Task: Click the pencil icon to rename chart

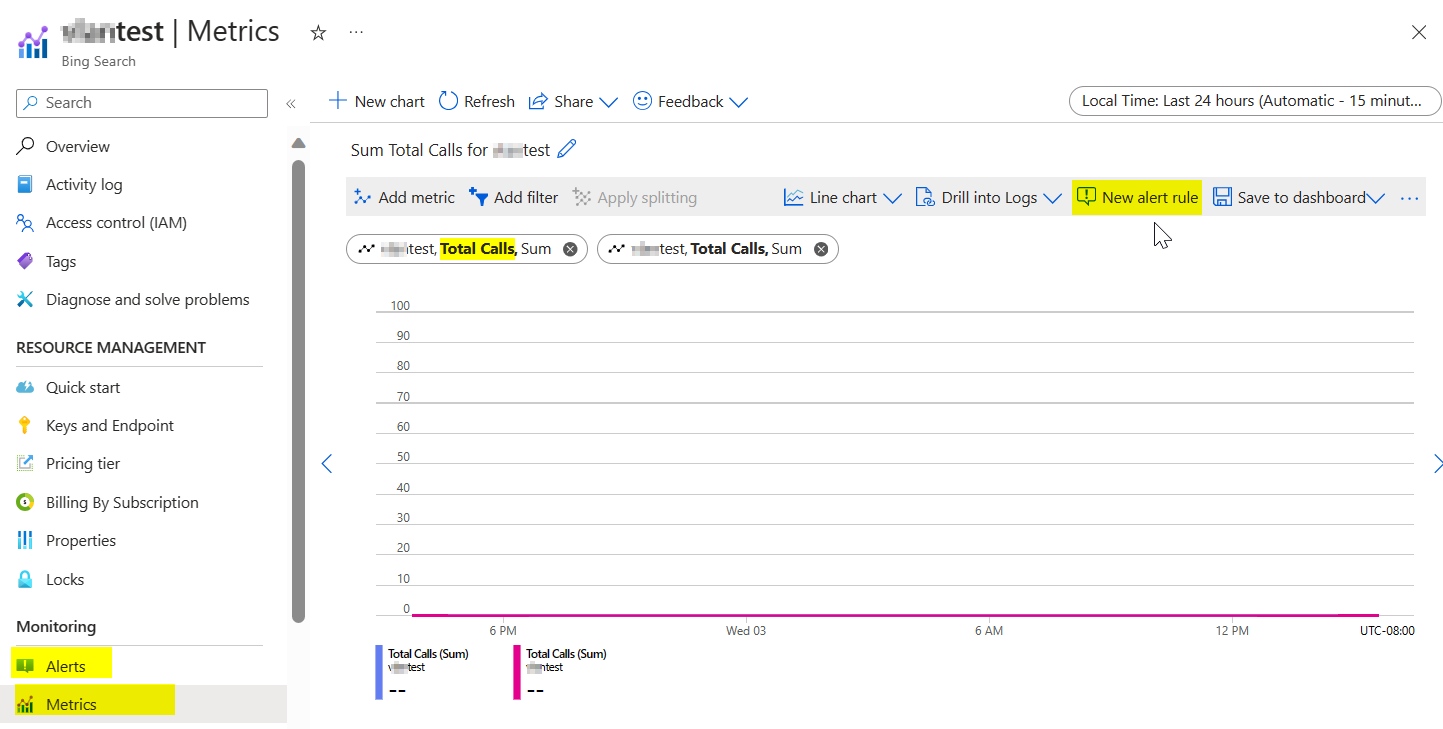Action: pyautogui.click(x=567, y=150)
